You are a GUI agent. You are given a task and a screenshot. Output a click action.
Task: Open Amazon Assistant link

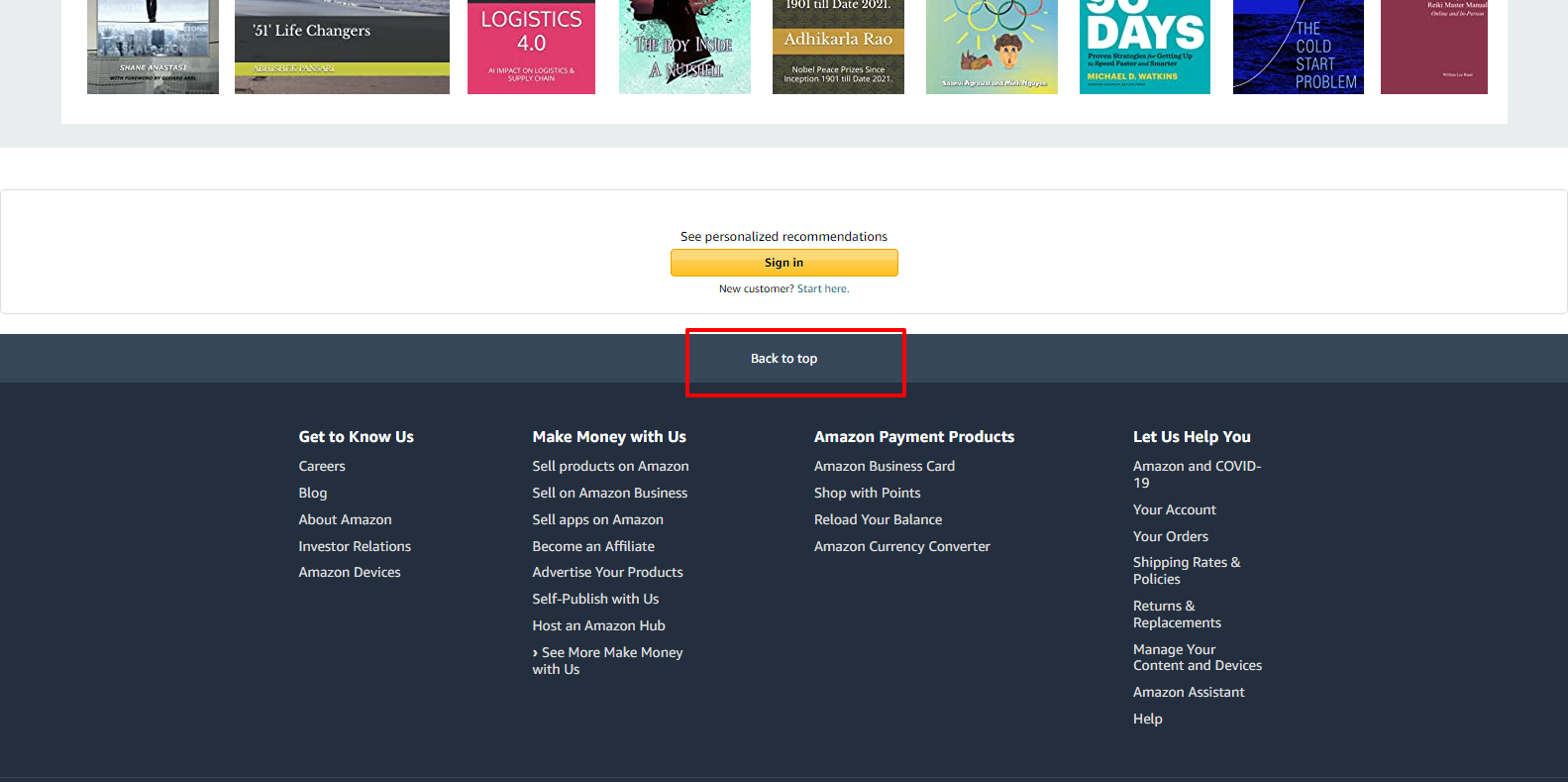(1189, 692)
